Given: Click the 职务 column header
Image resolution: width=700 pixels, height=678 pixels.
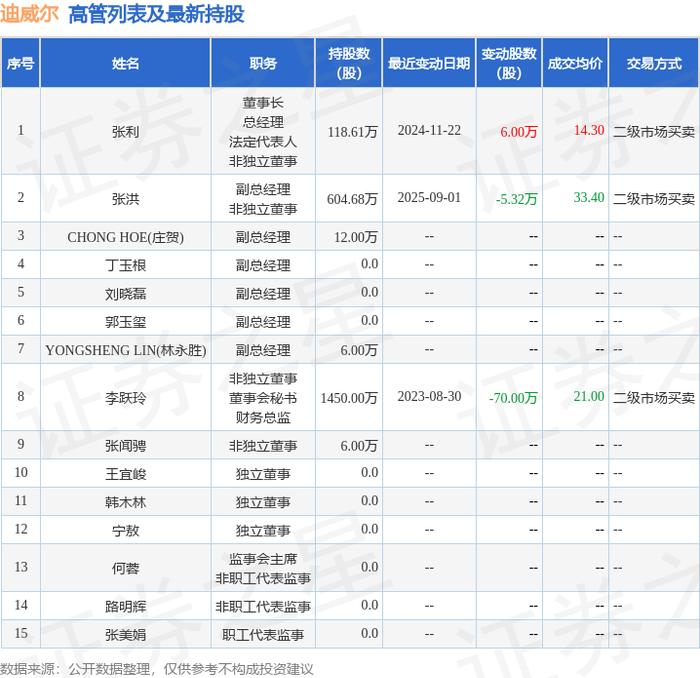Looking at the screenshot, I should tap(263, 63).
